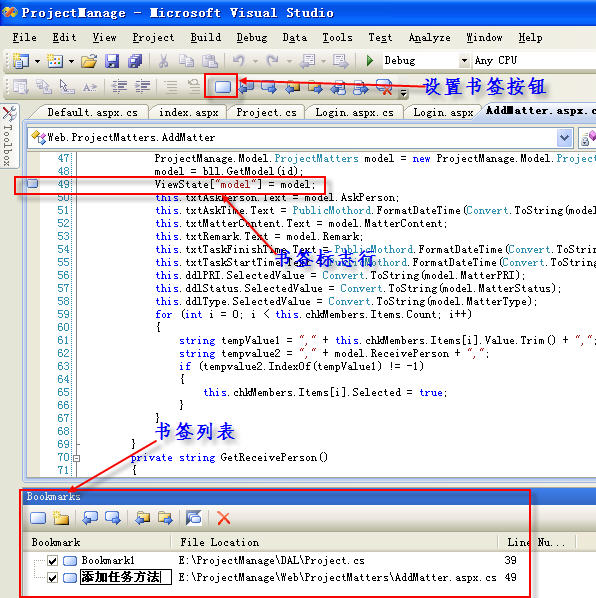Open the Analyze menu
596x598 pixels.
pyautogui.click(x=429, y=37)
